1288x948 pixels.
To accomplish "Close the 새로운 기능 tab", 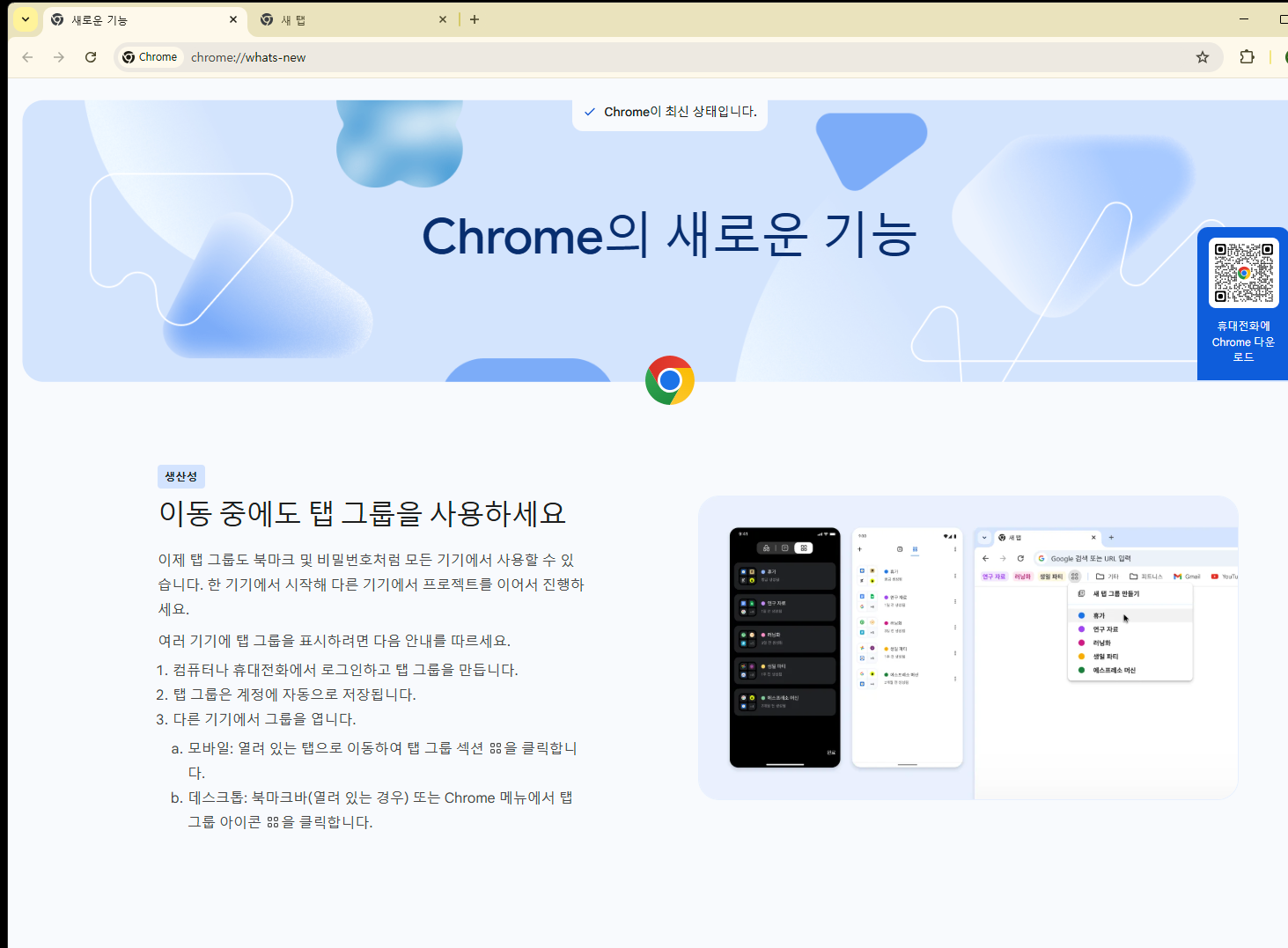I will (x=232, y=19).
